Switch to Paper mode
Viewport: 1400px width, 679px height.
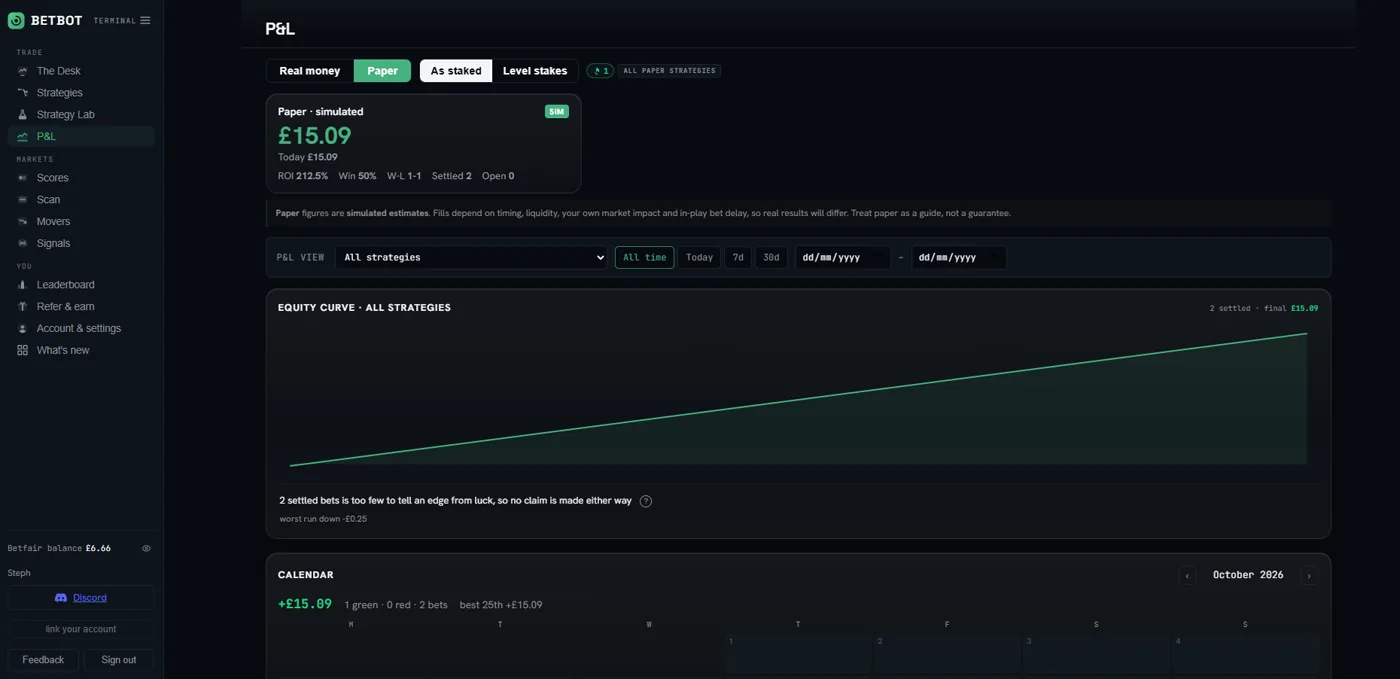pyautogui.click(x=382, y=71)
